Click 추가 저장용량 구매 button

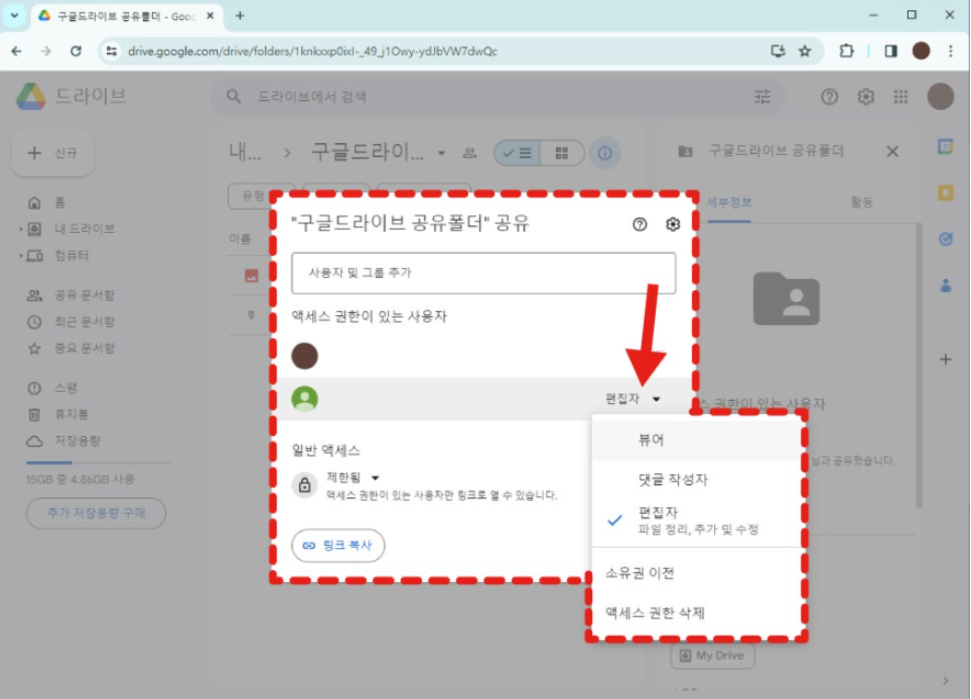click(96, 513)
